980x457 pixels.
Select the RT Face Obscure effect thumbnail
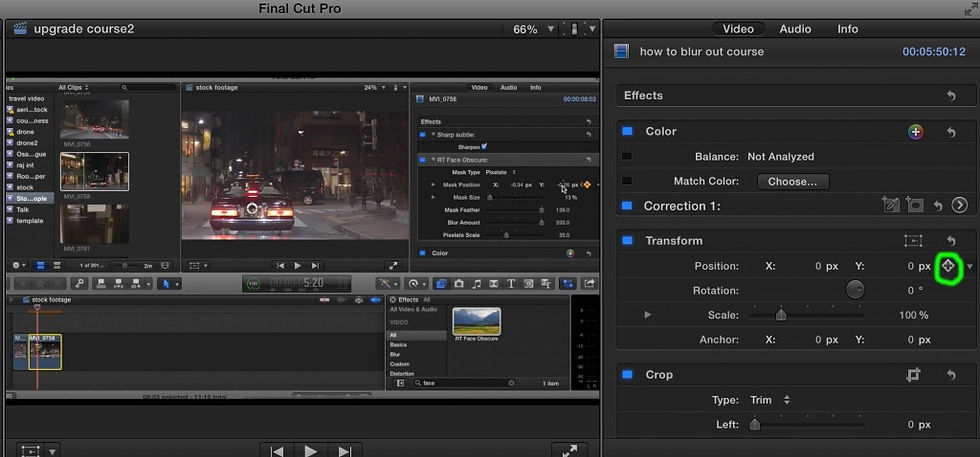click(x=476, y=321)
